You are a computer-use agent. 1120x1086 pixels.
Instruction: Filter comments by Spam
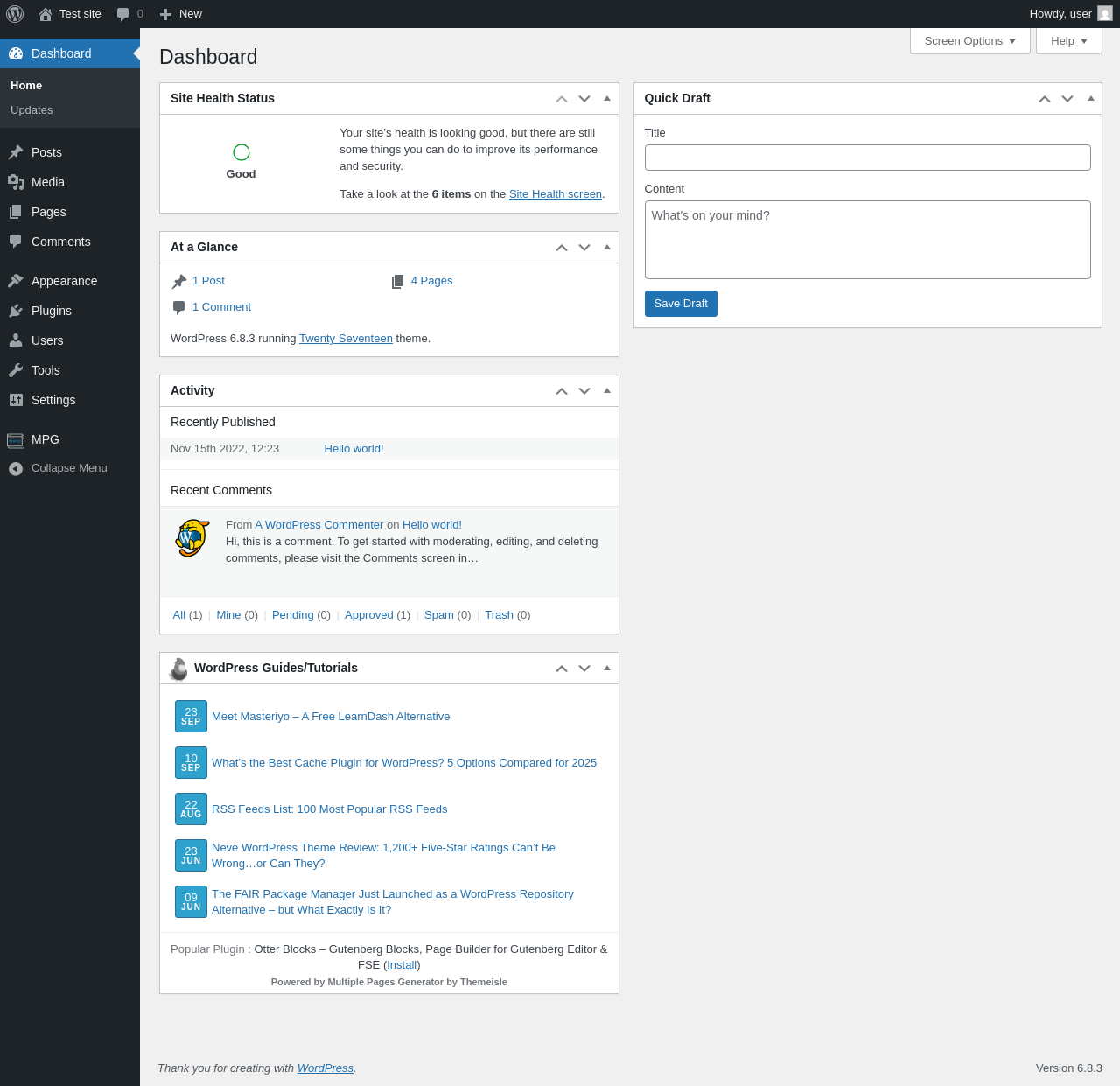tap(439, 615)
